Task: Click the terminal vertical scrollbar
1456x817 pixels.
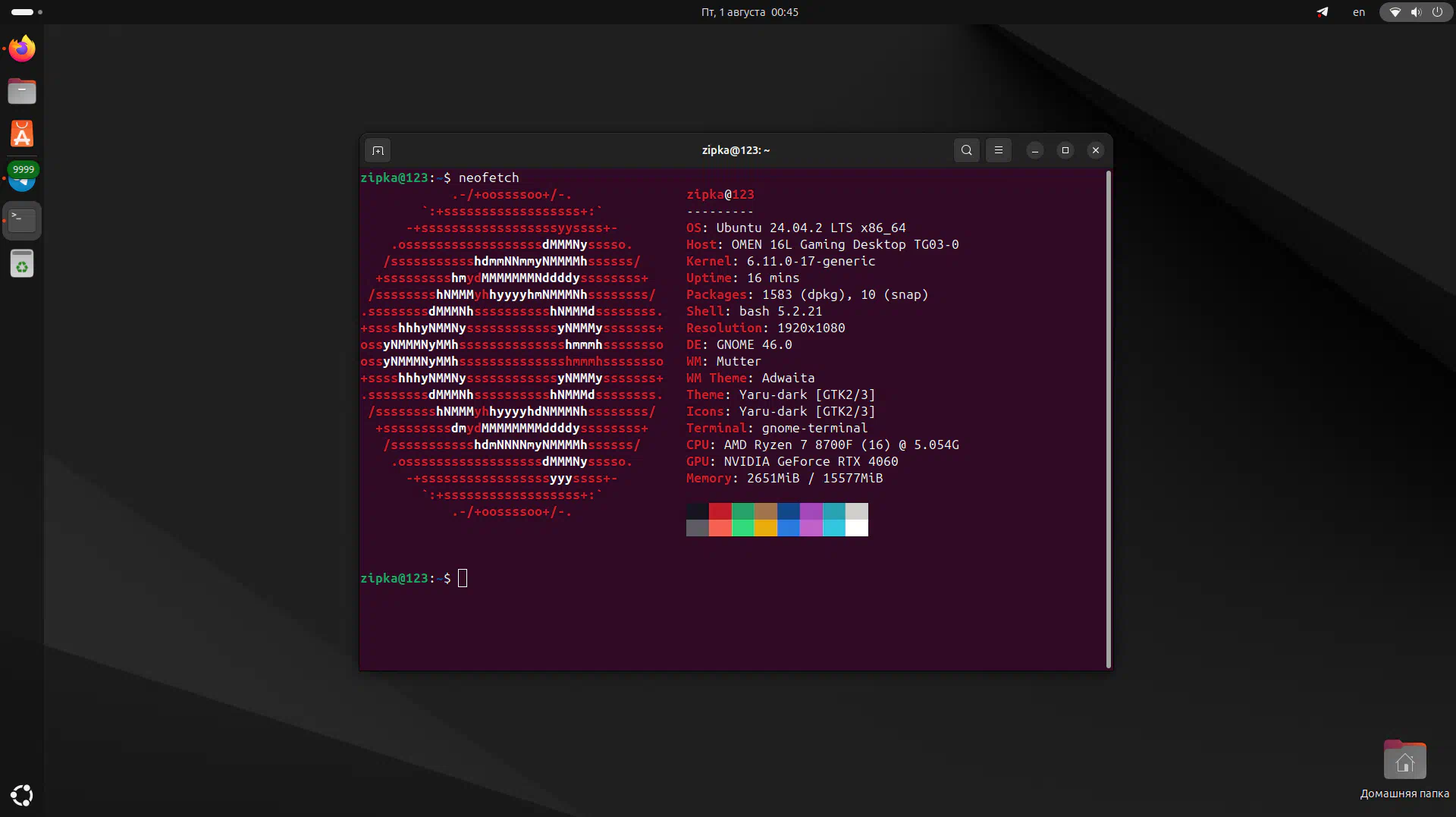Action: pyautogui.click(x=1109, y=419)
